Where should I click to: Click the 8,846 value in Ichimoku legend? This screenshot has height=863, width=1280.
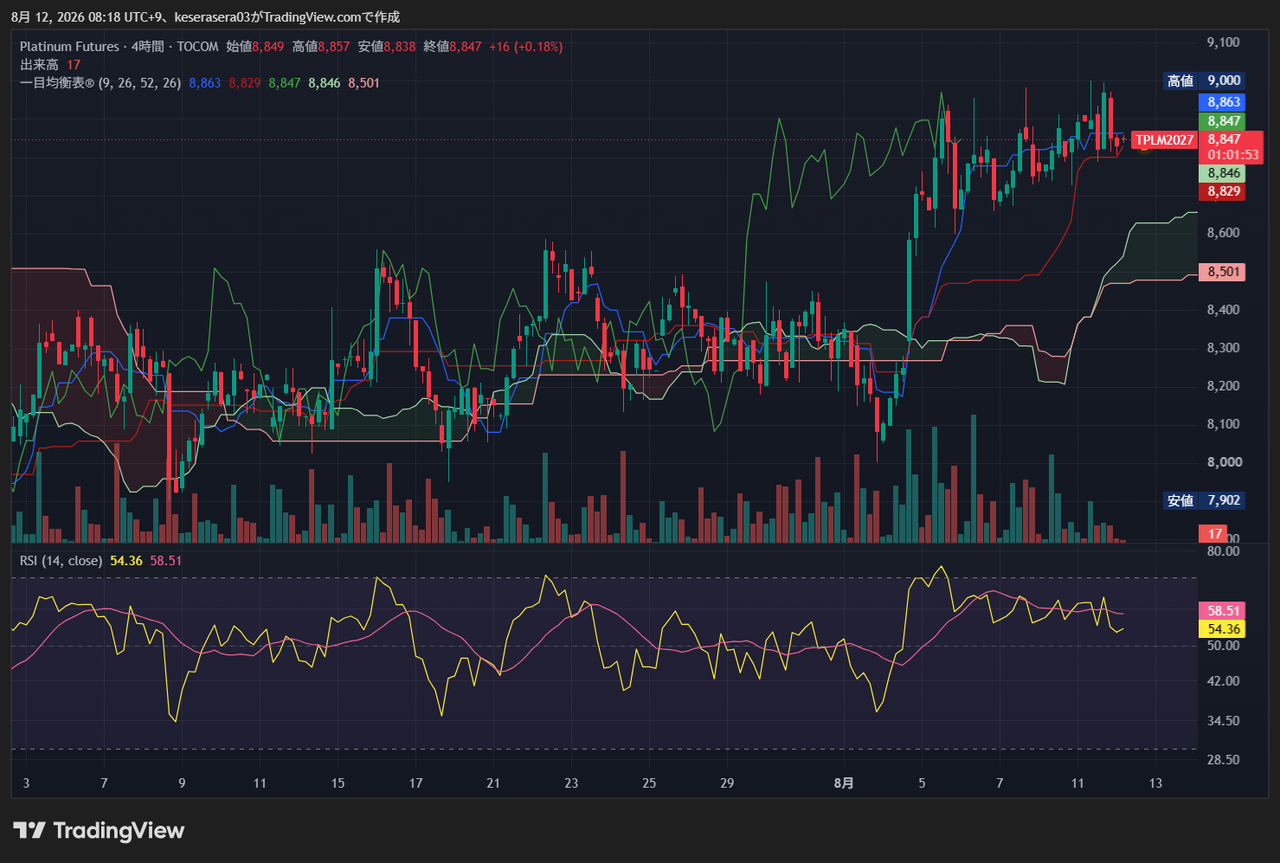[x=324, y=83]
